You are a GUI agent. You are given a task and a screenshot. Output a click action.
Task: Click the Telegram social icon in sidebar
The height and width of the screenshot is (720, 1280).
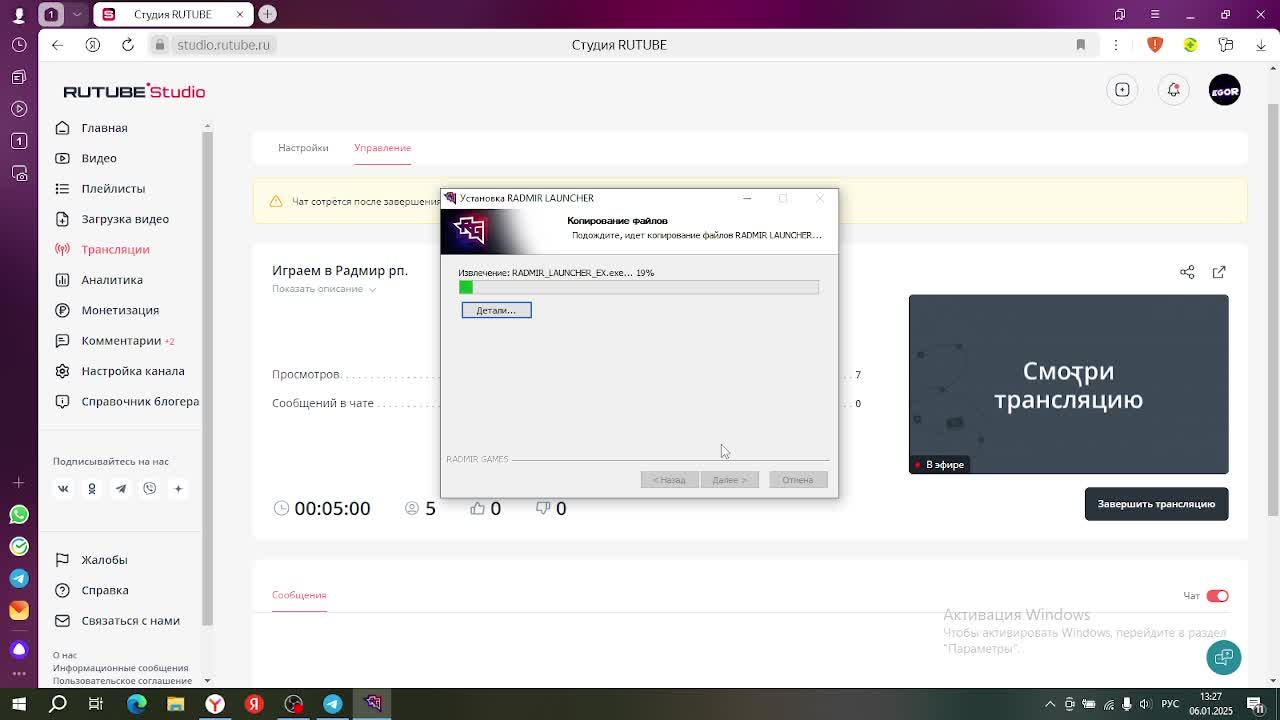pyautogui.click(x=121, y=489)
